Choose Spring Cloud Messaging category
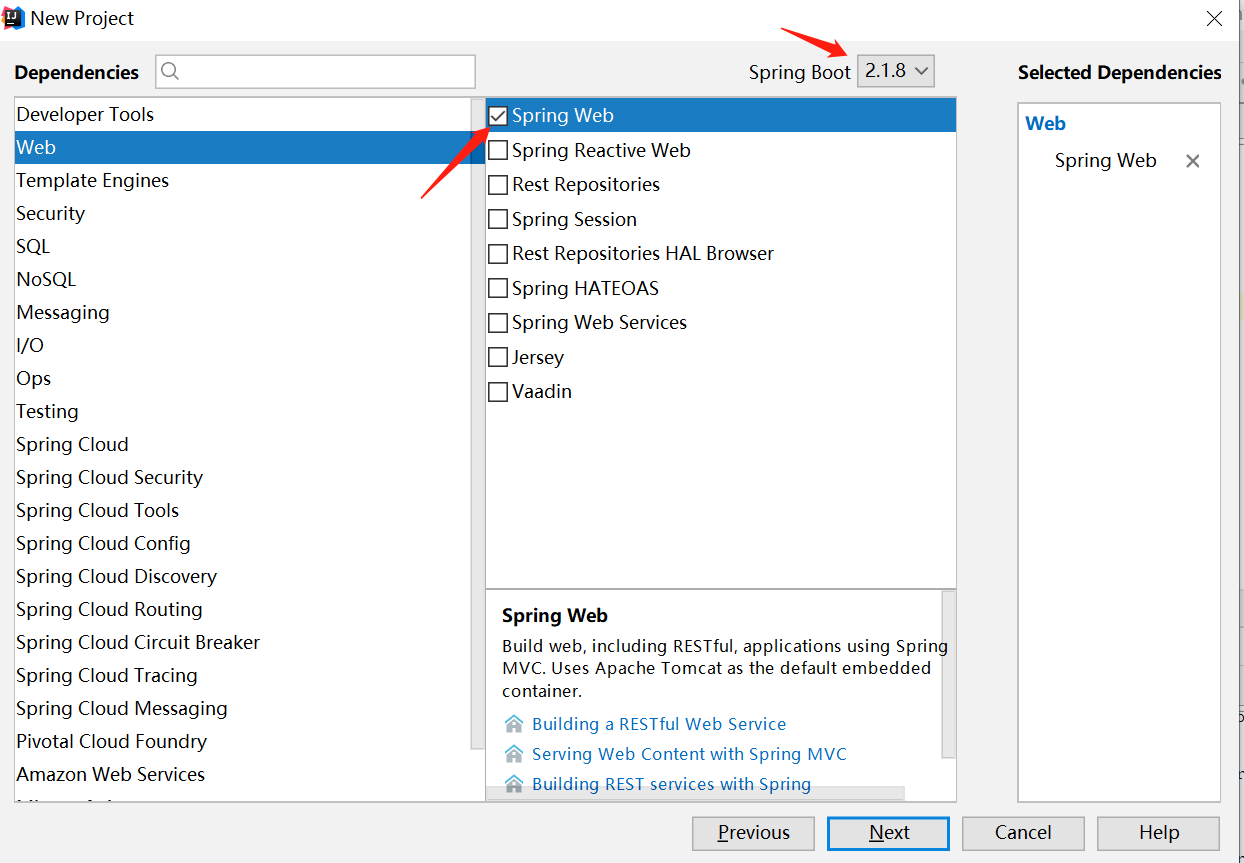 (x=243, y=708)
